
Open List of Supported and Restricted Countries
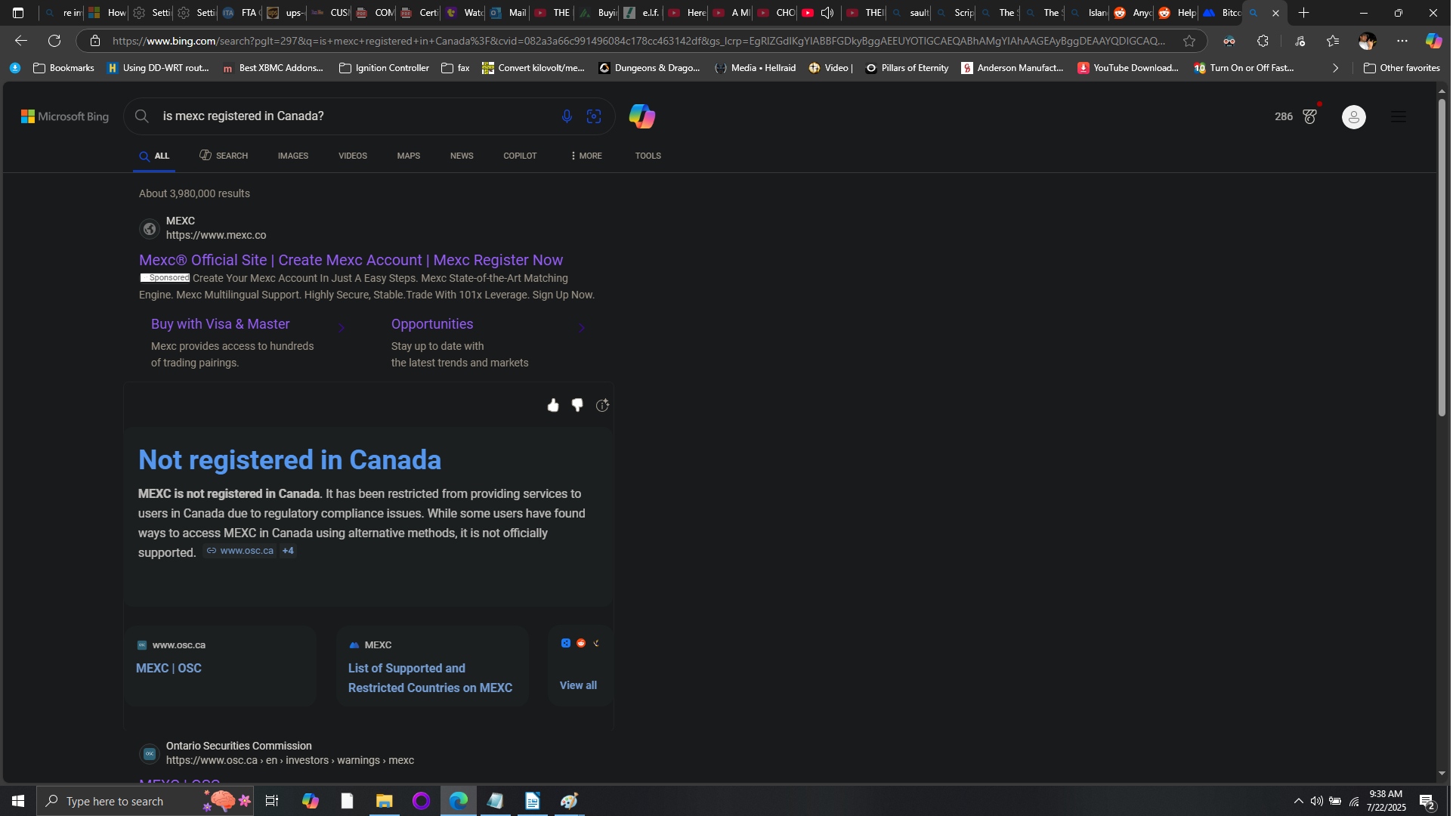click(x=432, y=666)
